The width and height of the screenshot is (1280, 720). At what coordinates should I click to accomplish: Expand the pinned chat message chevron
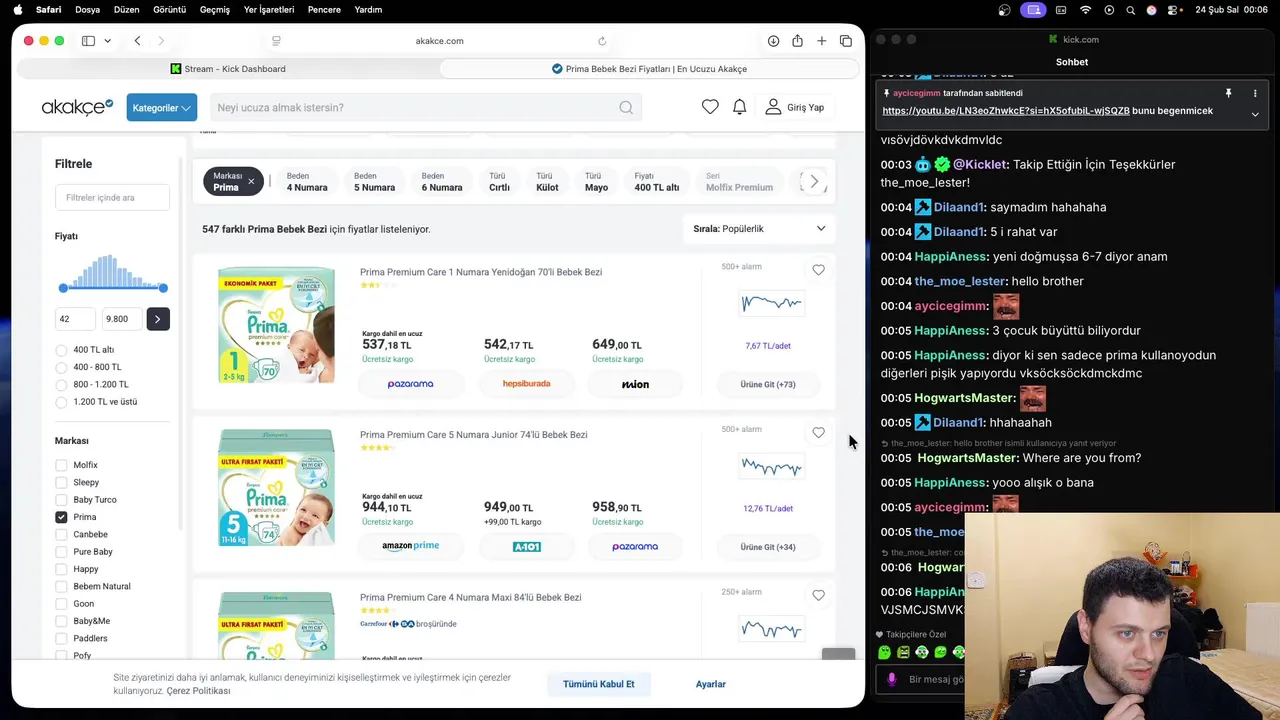tap(1255, 114)
